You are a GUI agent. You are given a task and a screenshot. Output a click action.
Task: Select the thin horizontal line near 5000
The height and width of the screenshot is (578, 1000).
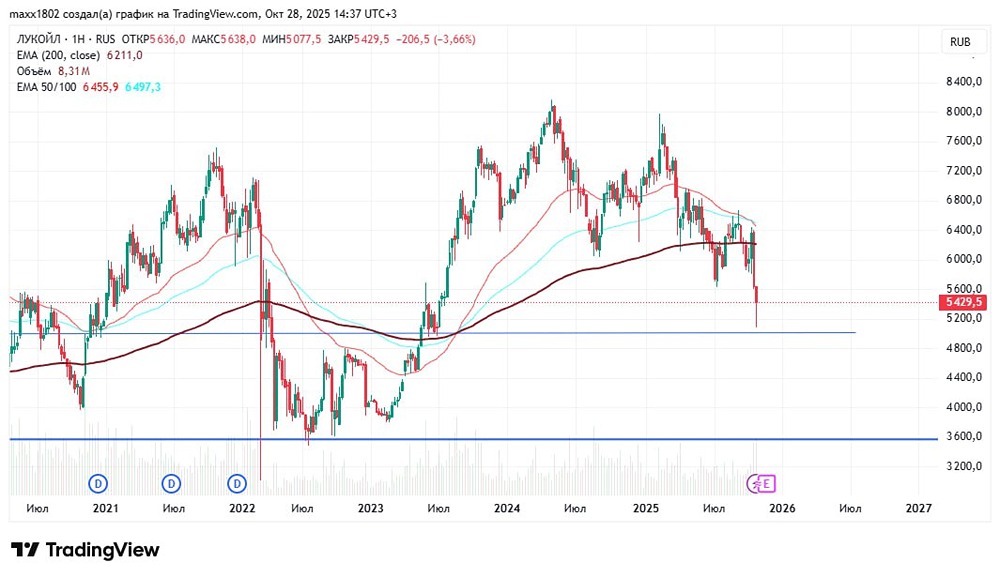pos(432,332)
